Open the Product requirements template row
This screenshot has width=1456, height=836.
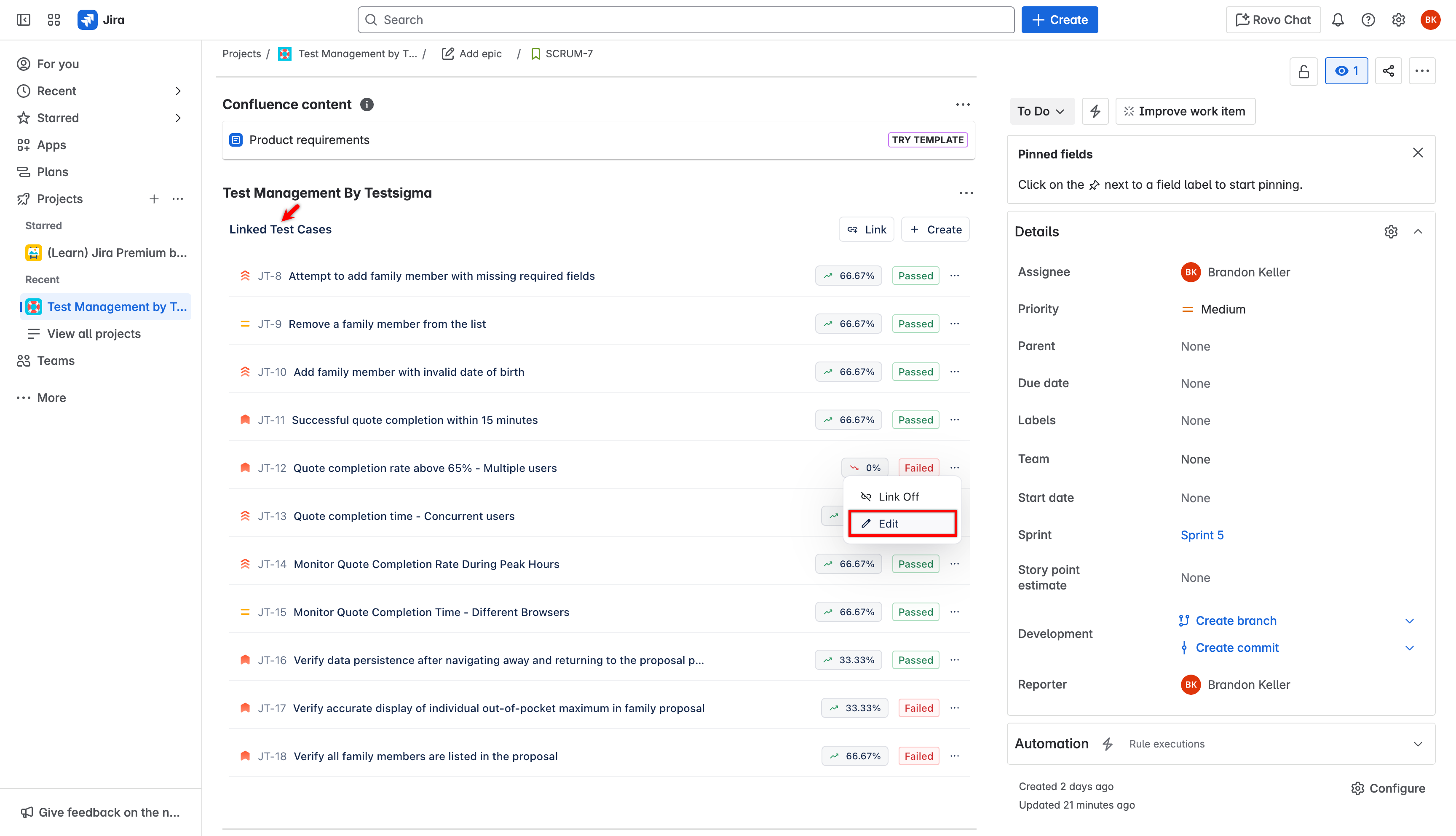coord(599,140)
